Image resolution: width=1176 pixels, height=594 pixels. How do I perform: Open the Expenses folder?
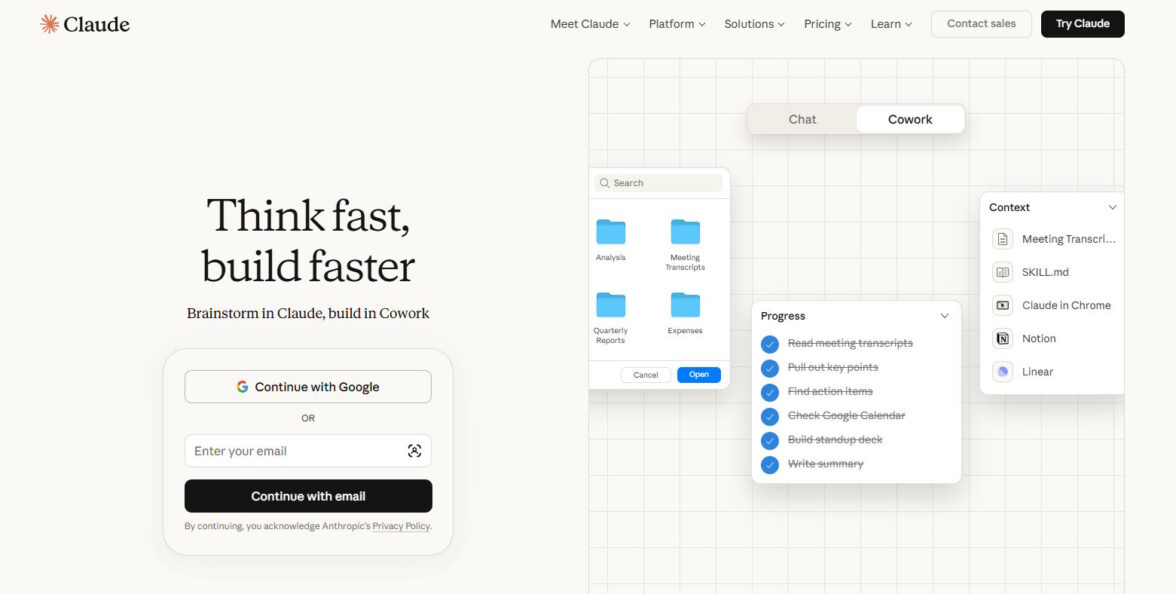pyautogui.click(x=686, y=305)
